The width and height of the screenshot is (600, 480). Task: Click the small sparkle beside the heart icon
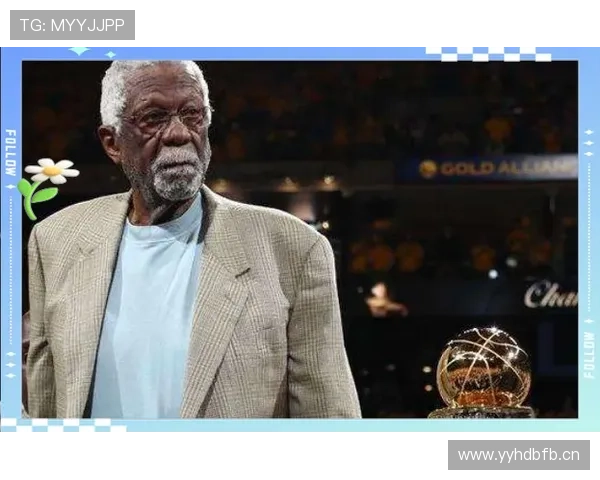click(x=110, y=55)
